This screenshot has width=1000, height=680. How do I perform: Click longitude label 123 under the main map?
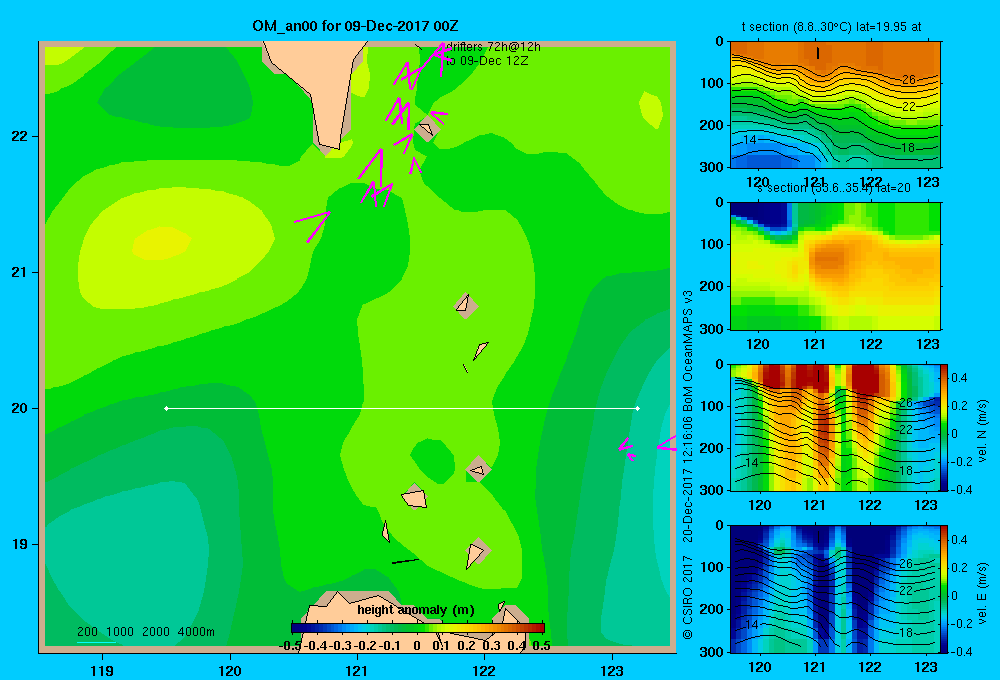[612, 670]
